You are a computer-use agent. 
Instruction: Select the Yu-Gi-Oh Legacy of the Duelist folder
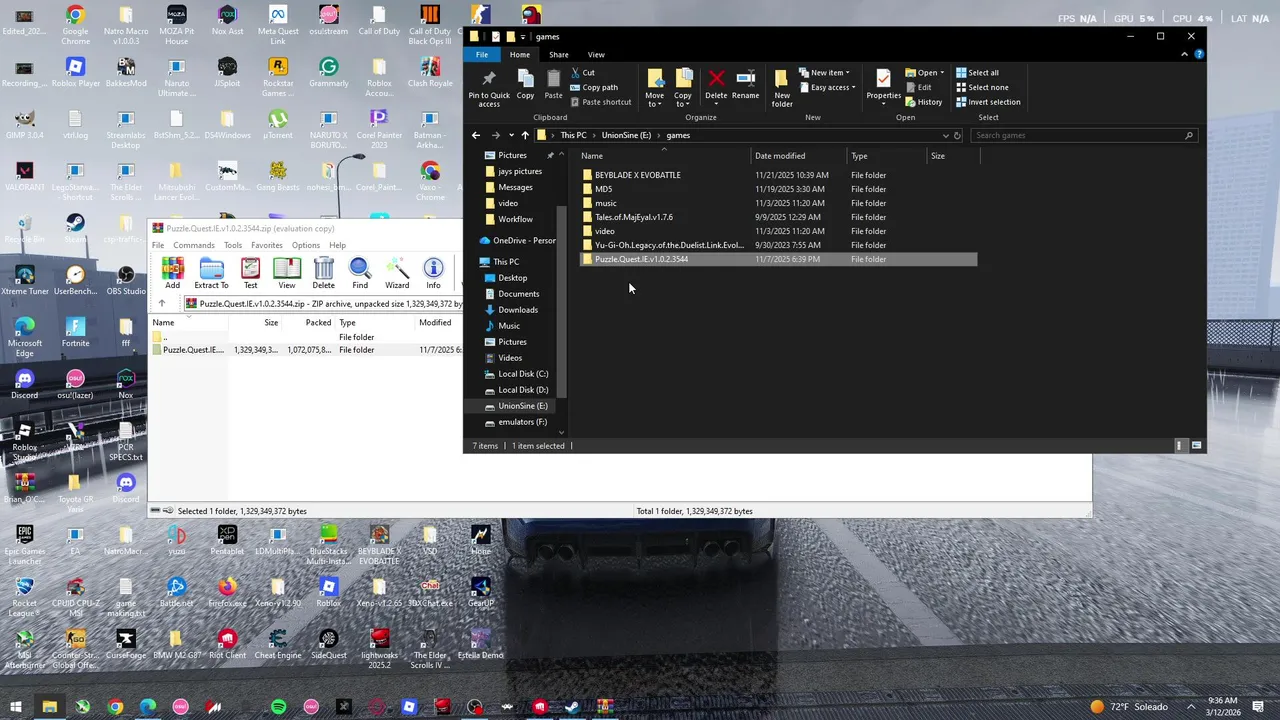pos(778,245)
